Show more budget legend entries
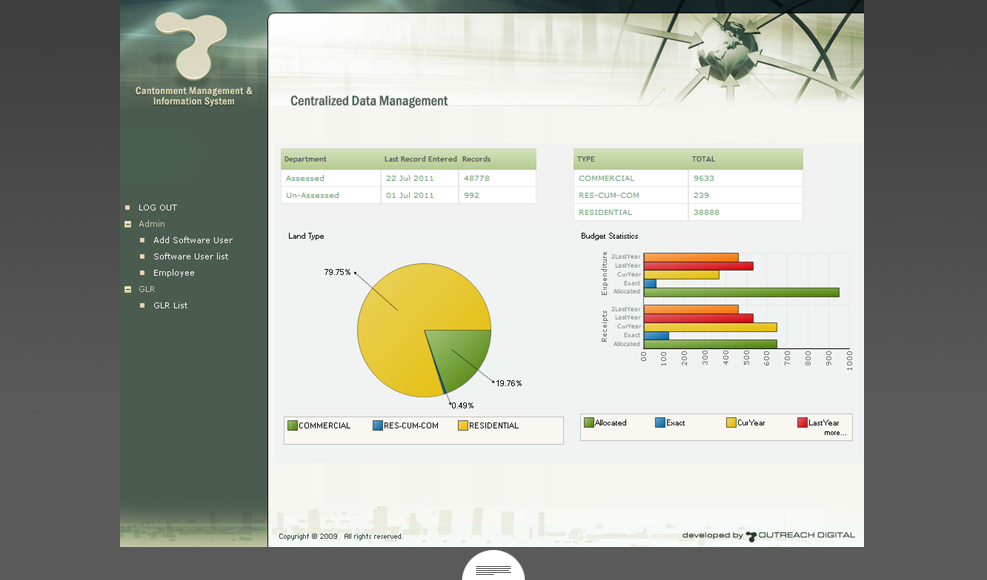The height and width of the screenshot is (580, 987). pos(835,433)
